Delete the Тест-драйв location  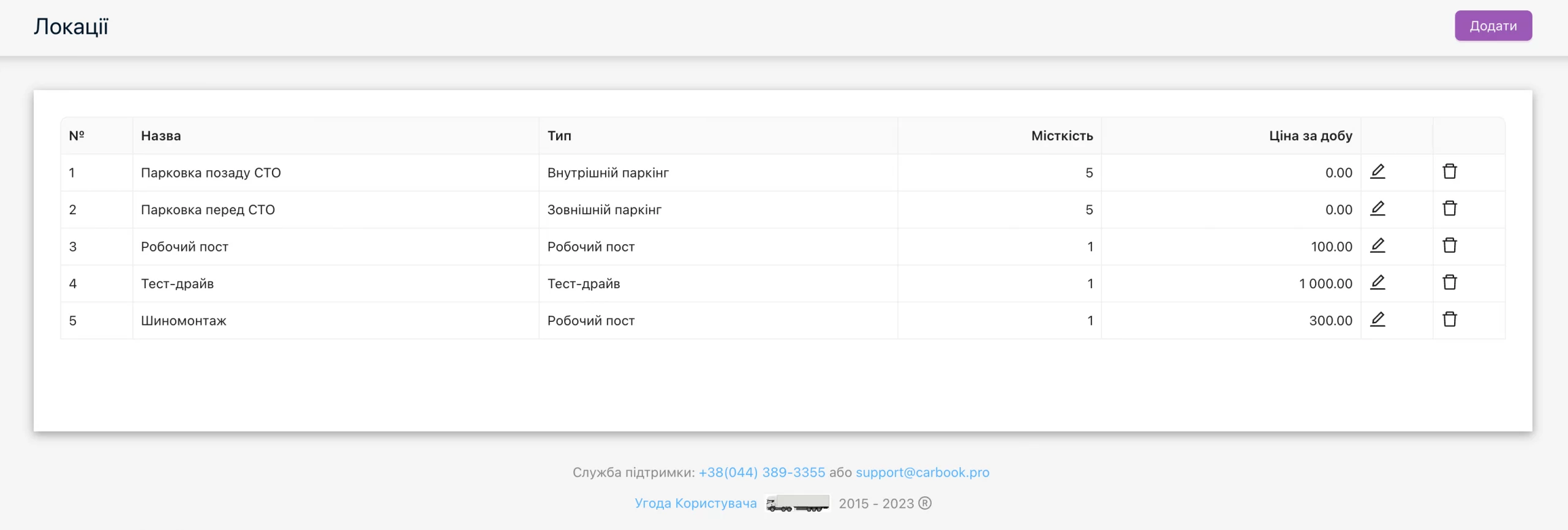click(1449, 282)
